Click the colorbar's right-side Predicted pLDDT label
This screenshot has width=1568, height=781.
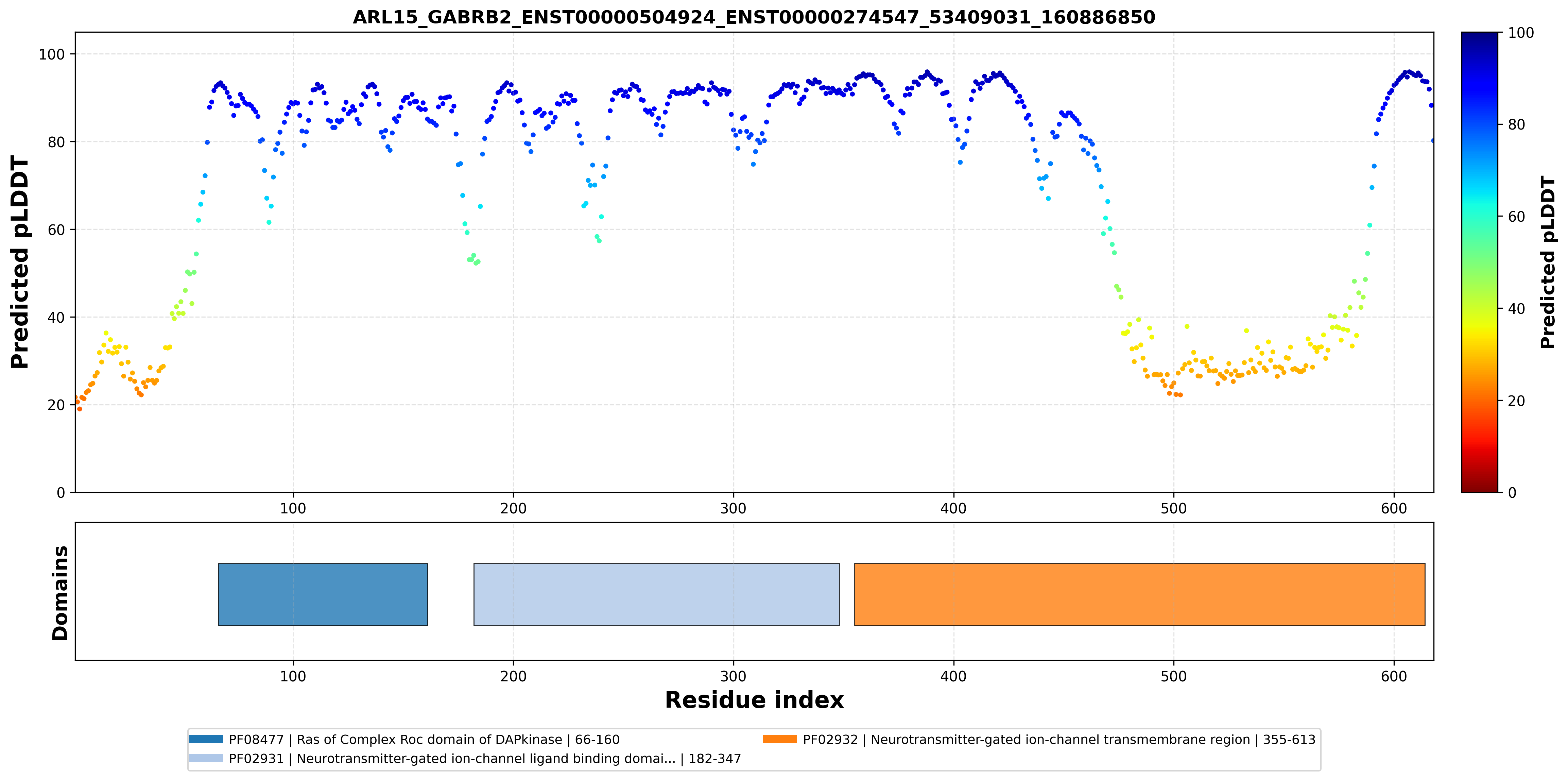[x=1547, y=262]
